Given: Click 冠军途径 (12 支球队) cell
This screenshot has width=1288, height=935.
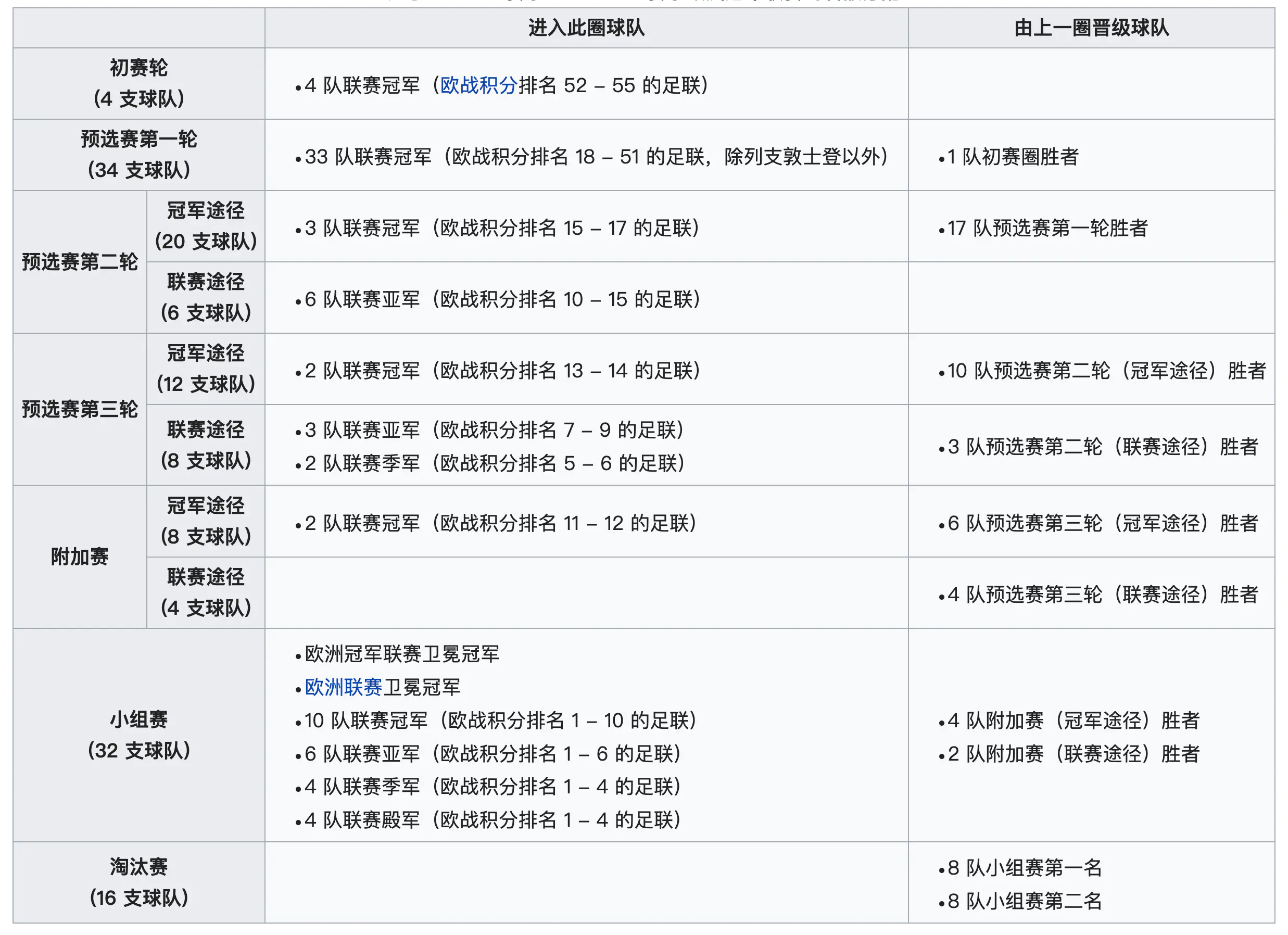Looking at the screenshot, I should (x=206, y=369).
